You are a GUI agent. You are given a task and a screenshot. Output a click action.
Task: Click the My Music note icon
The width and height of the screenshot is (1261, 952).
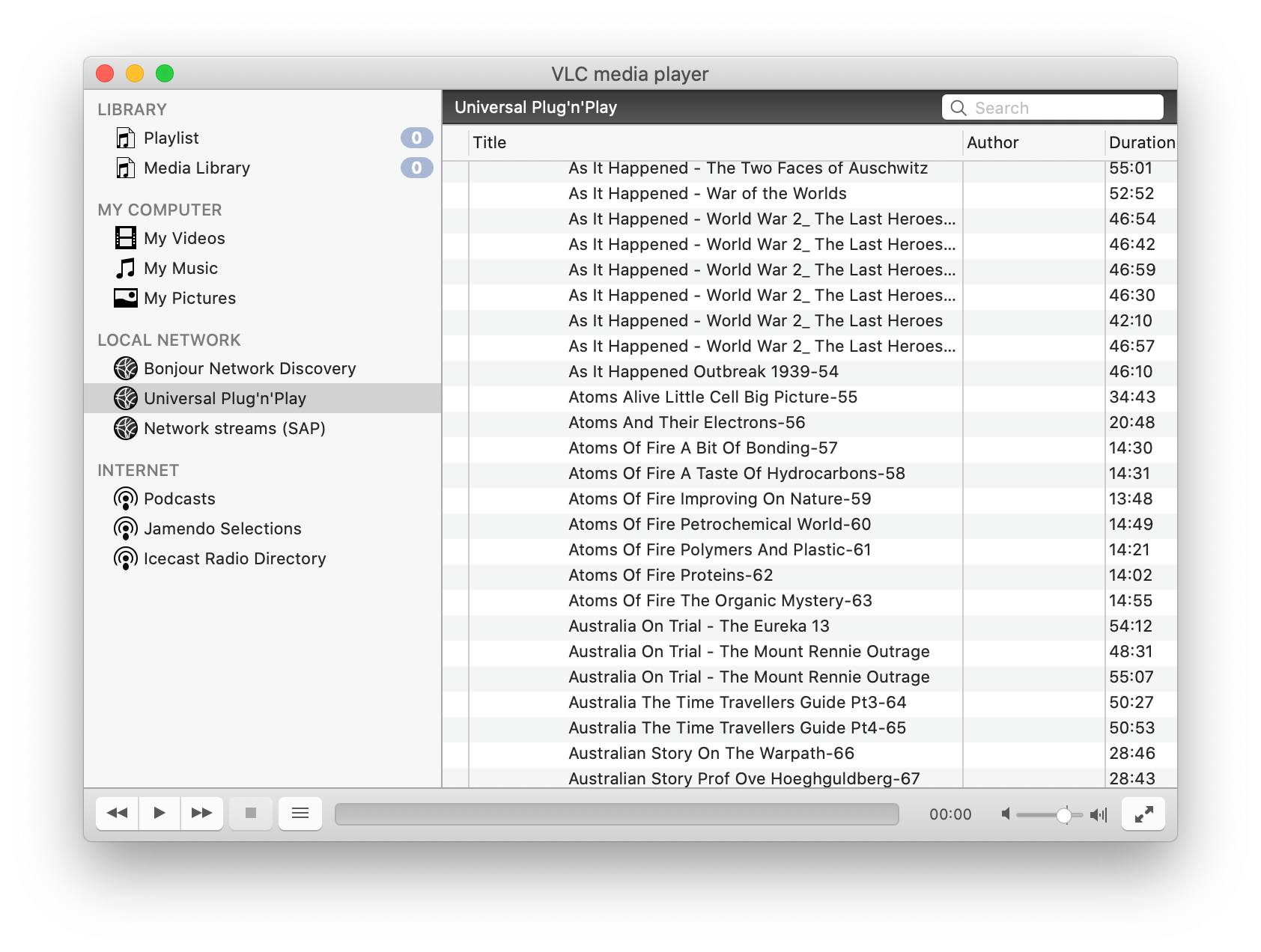[x=125, y=268]
